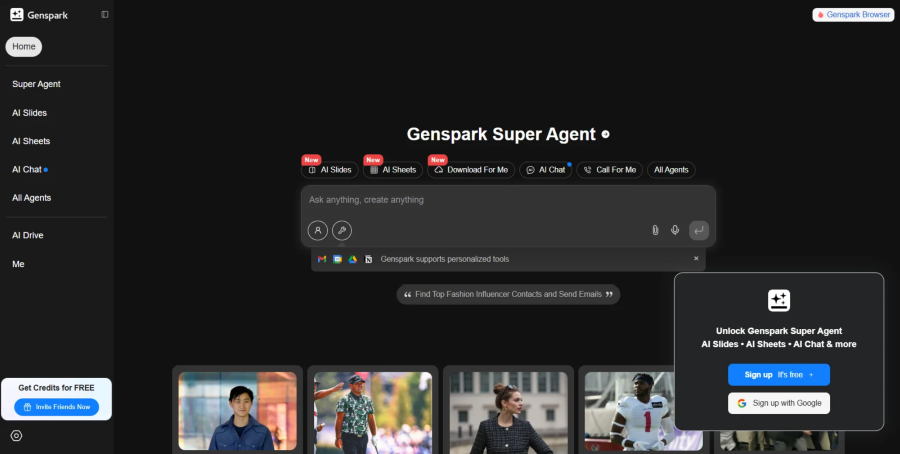
Task: Click the 'Get Credits for FREE' text
Action: [x=56, y=387]
